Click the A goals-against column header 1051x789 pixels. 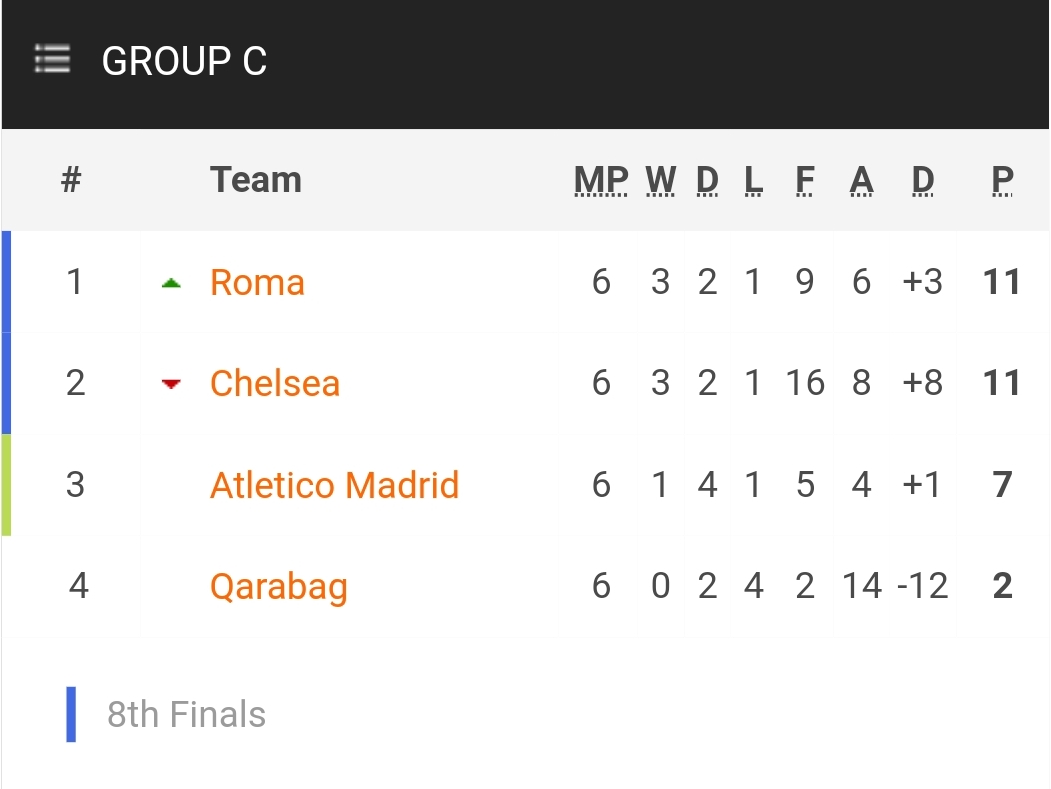point(861,180)
